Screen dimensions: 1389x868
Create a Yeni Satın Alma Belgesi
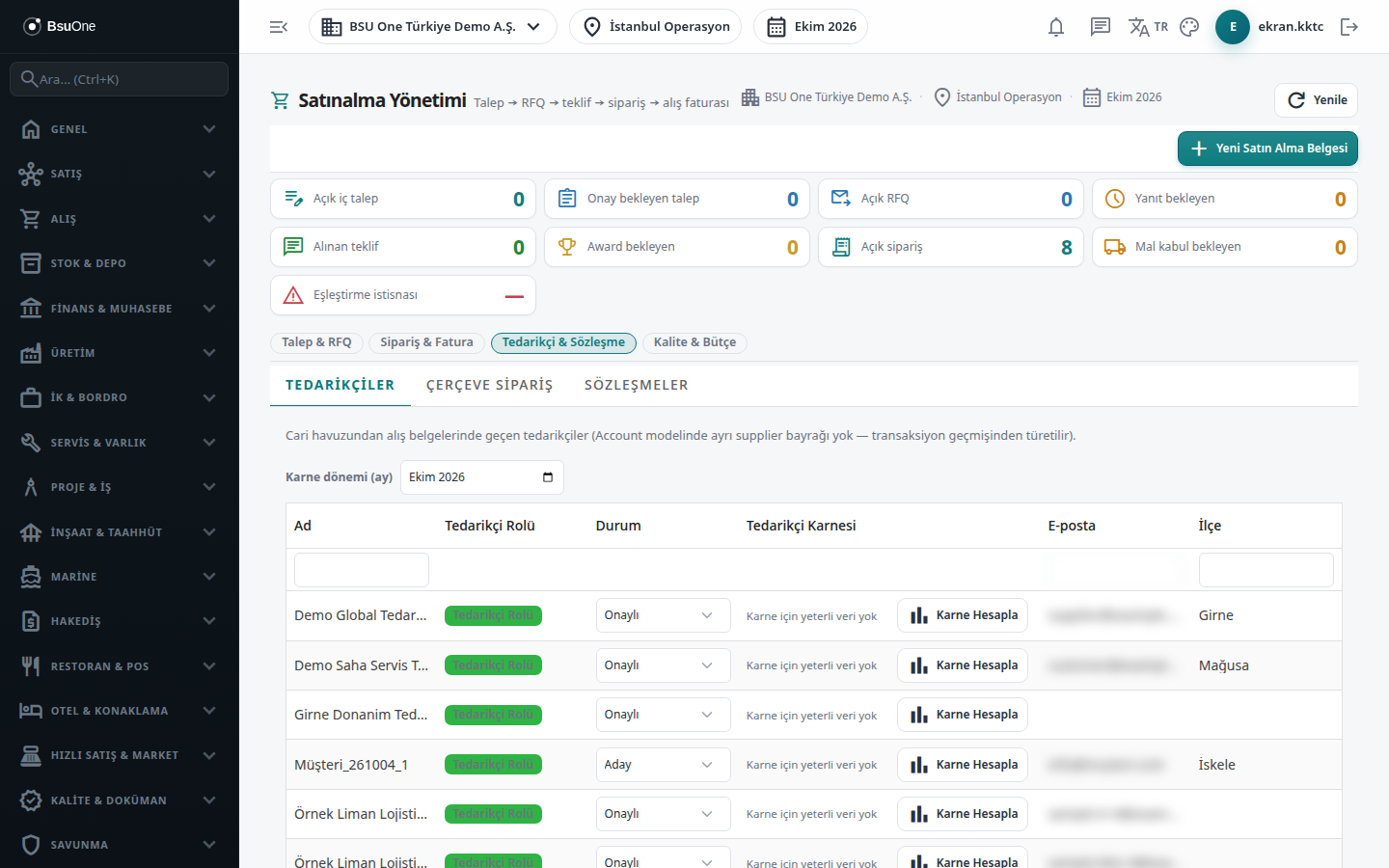pos(1267,149)
